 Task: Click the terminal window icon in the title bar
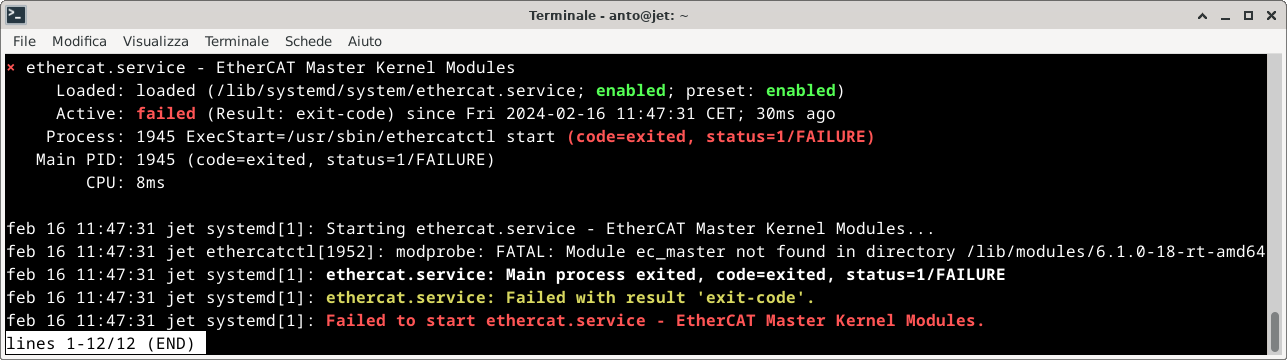(x=16, y=15)
